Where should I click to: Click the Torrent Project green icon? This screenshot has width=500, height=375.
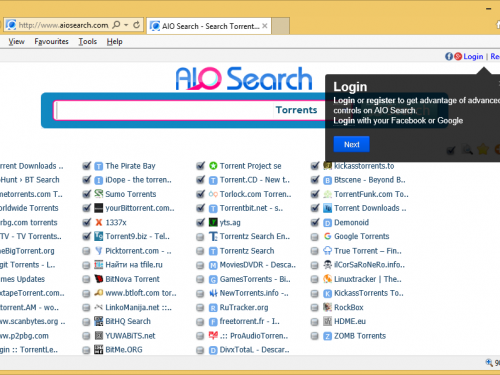pyautogui.click(x=213, y=166)
